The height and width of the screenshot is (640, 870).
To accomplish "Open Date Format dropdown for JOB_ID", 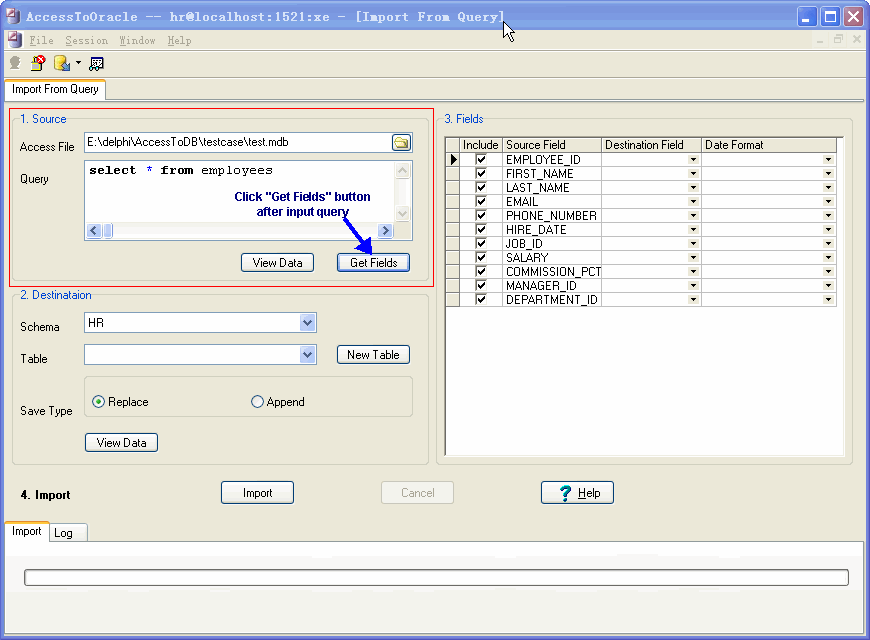I will 828,244.
